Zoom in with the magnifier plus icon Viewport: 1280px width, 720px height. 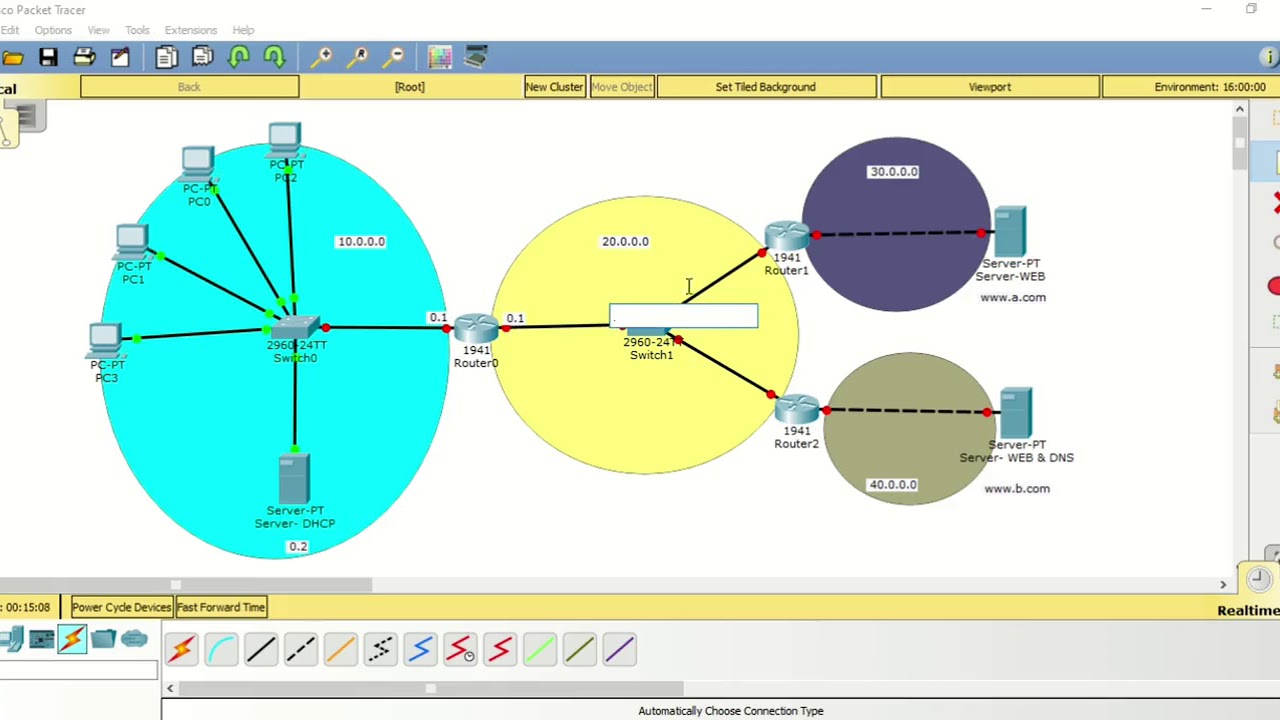click(322, 58)
